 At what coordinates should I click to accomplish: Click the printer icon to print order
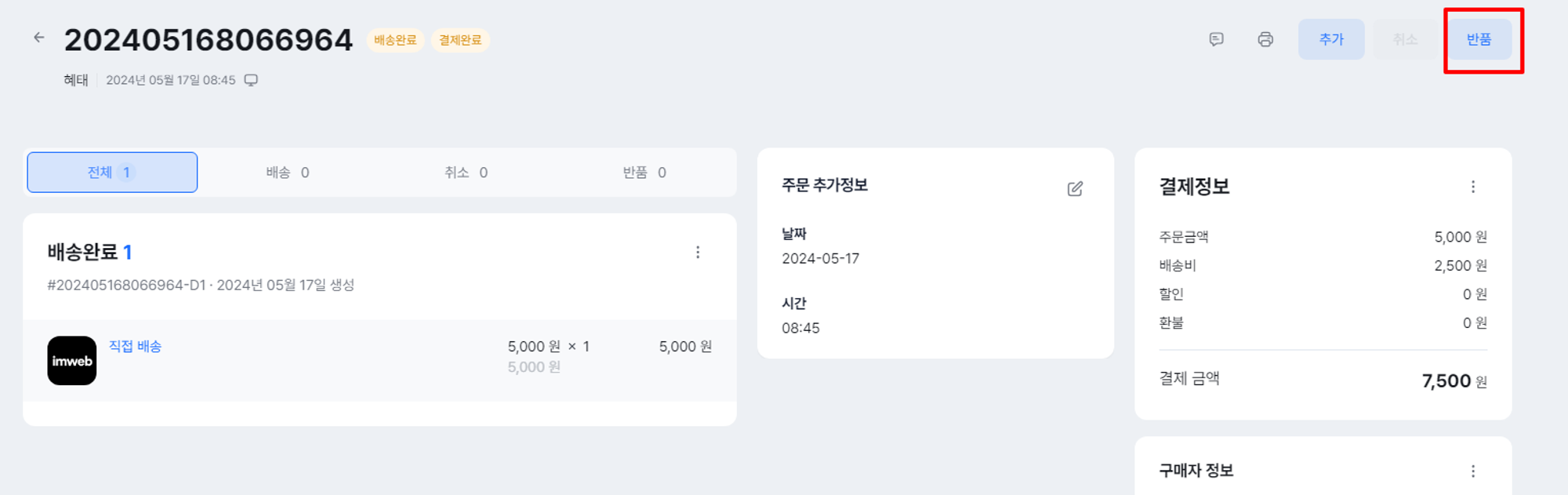pos(1265,39)
